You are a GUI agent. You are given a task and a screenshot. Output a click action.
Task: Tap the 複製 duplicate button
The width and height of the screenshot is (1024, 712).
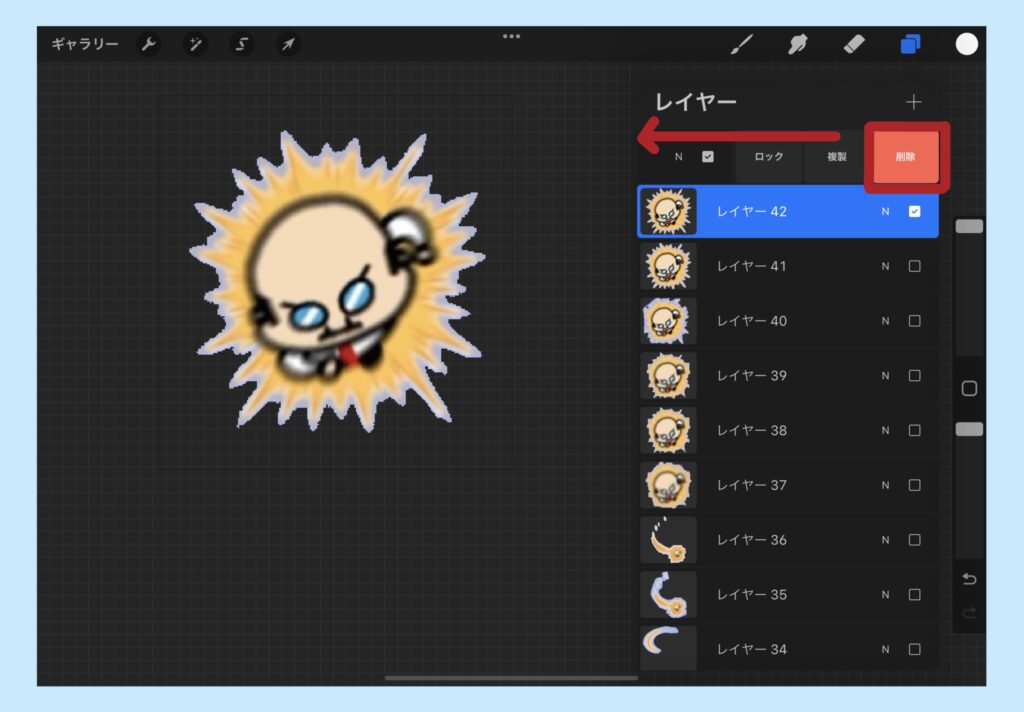tap(837, 157)
